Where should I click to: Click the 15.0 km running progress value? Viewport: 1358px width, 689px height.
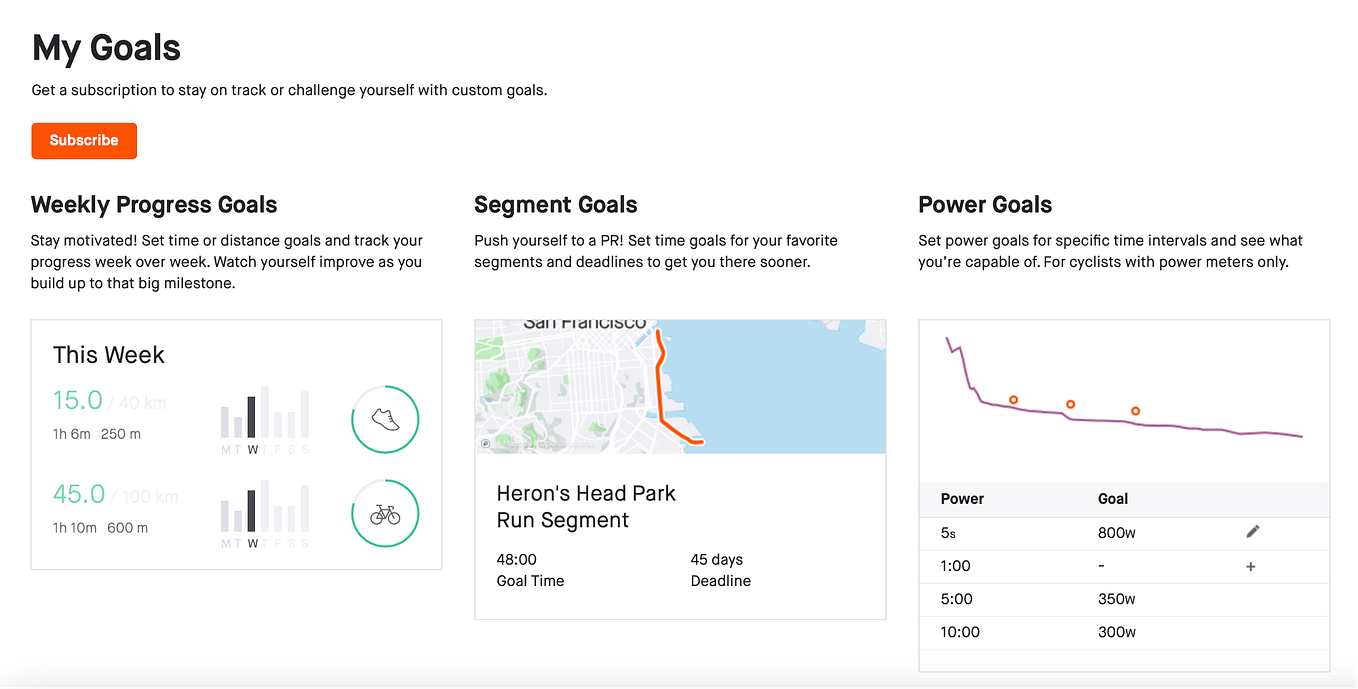(78, 400)
